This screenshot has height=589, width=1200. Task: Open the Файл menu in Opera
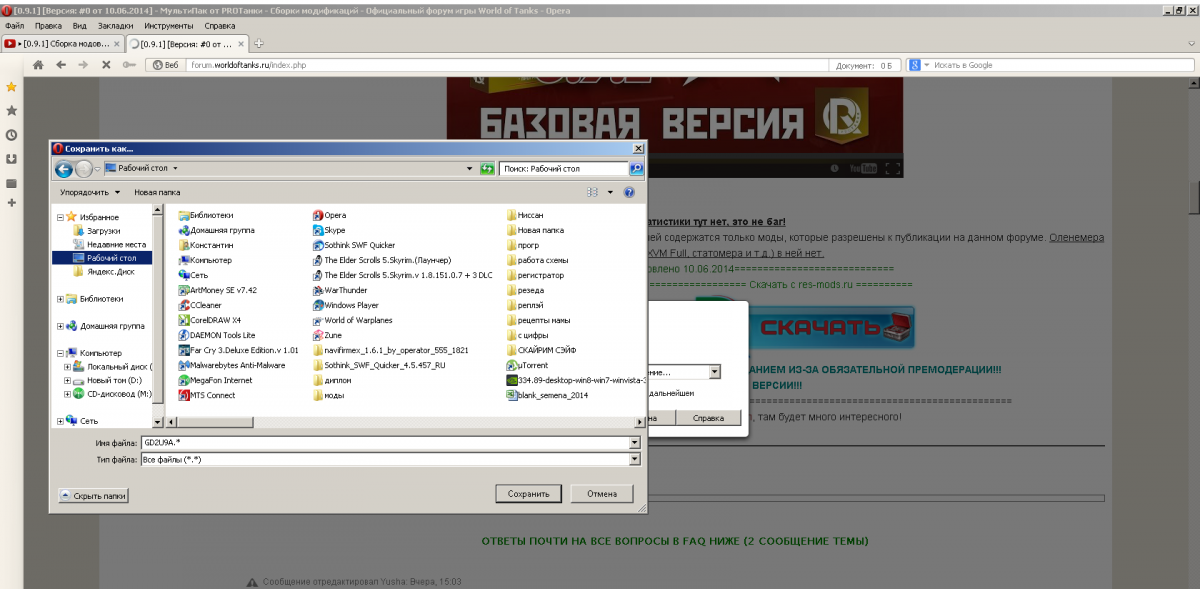click(14, 25)
